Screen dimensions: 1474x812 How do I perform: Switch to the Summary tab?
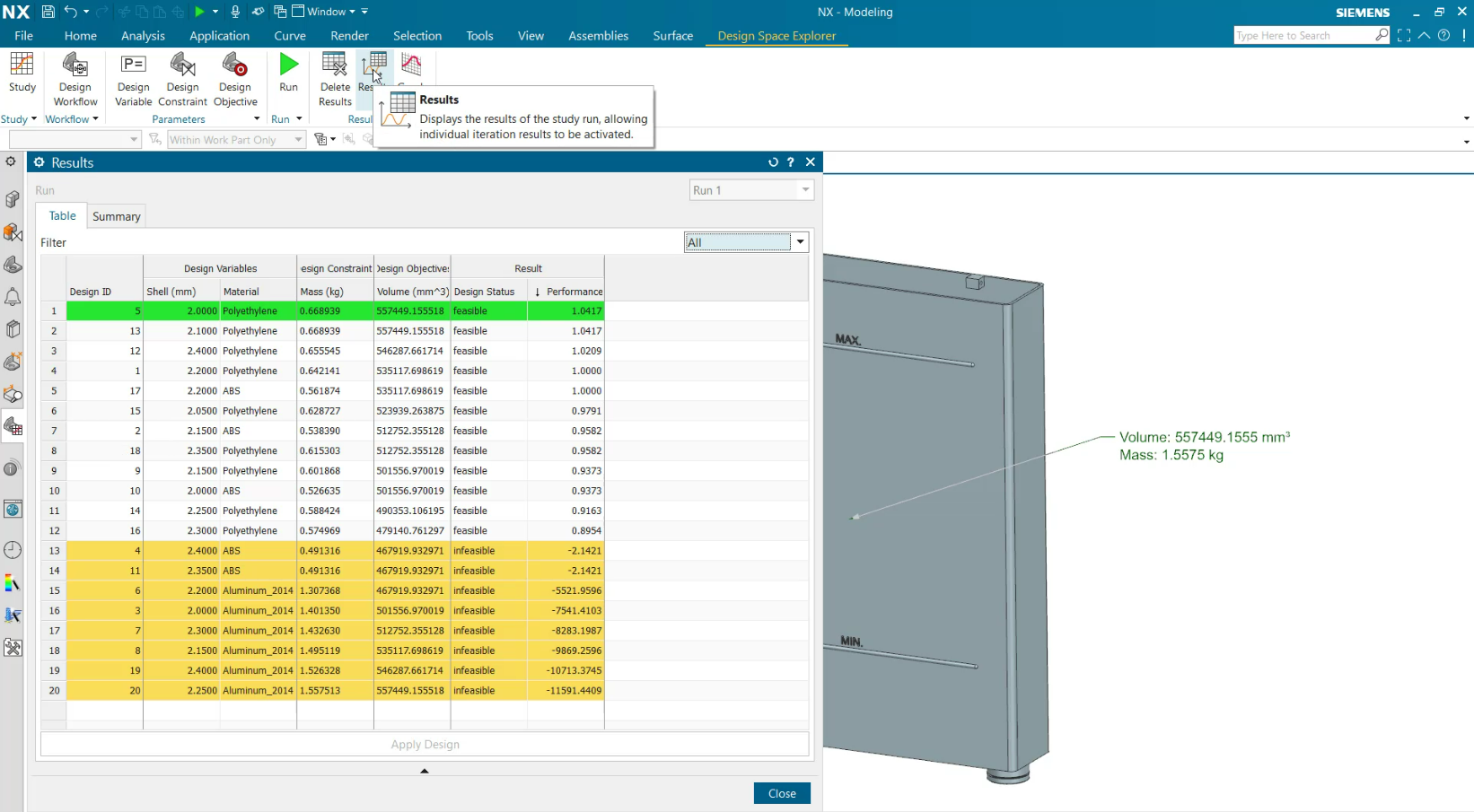tap(116, 216)
